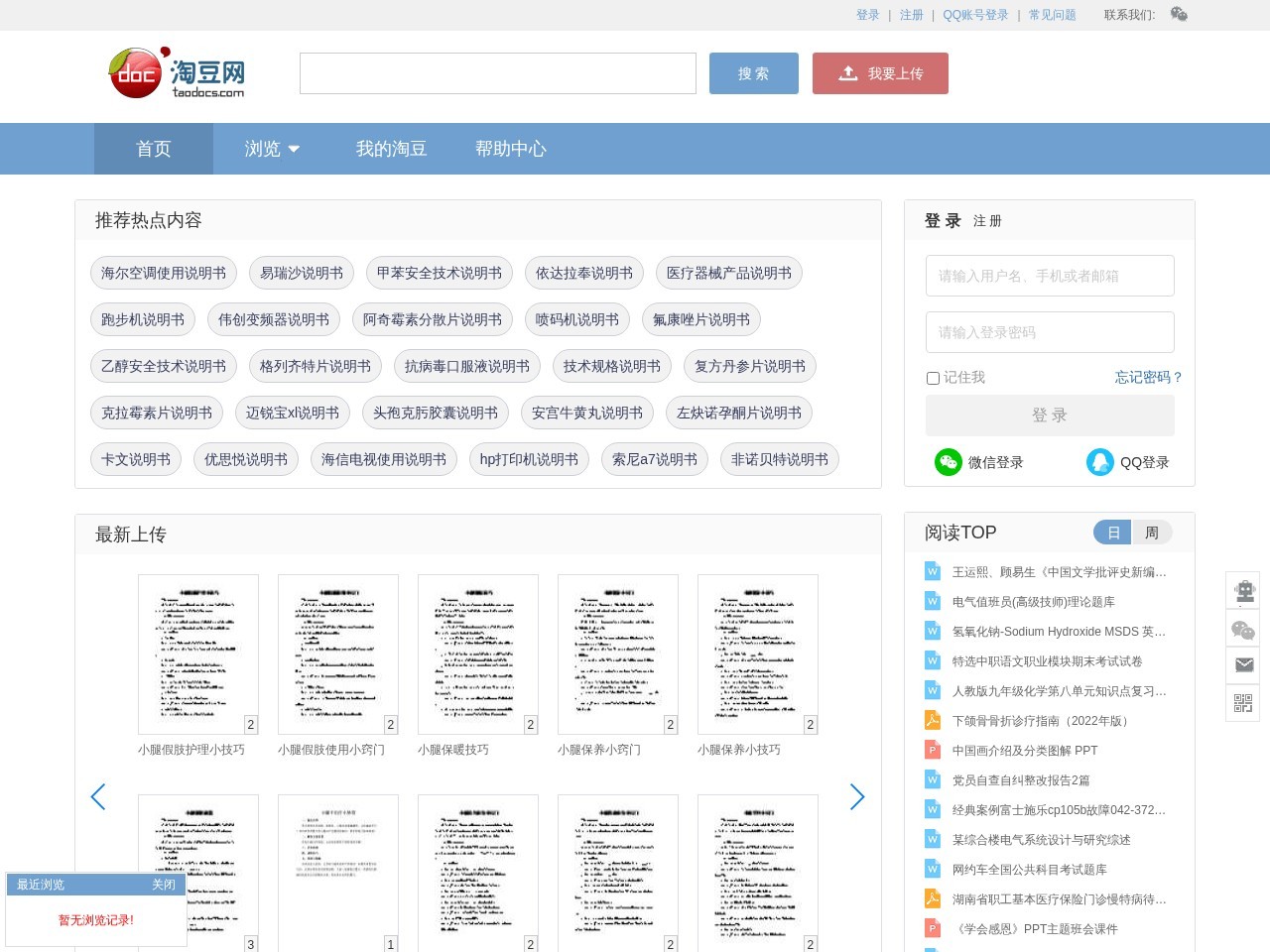Image resolution: width=1270 pixels, height=952 pixels.
Task: Click the blue QQ login icon
Action: coord(1100,462)
